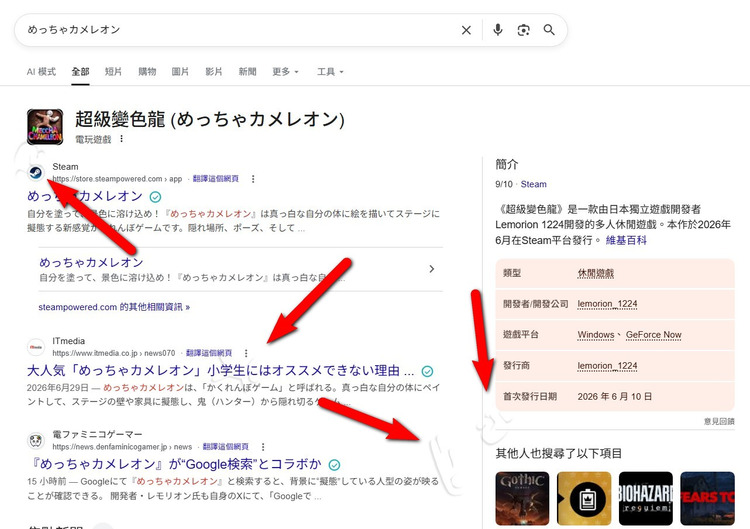Switch to the 新聞 news tab
Screen dimensions: 750x529
click(x=247, y=72)
